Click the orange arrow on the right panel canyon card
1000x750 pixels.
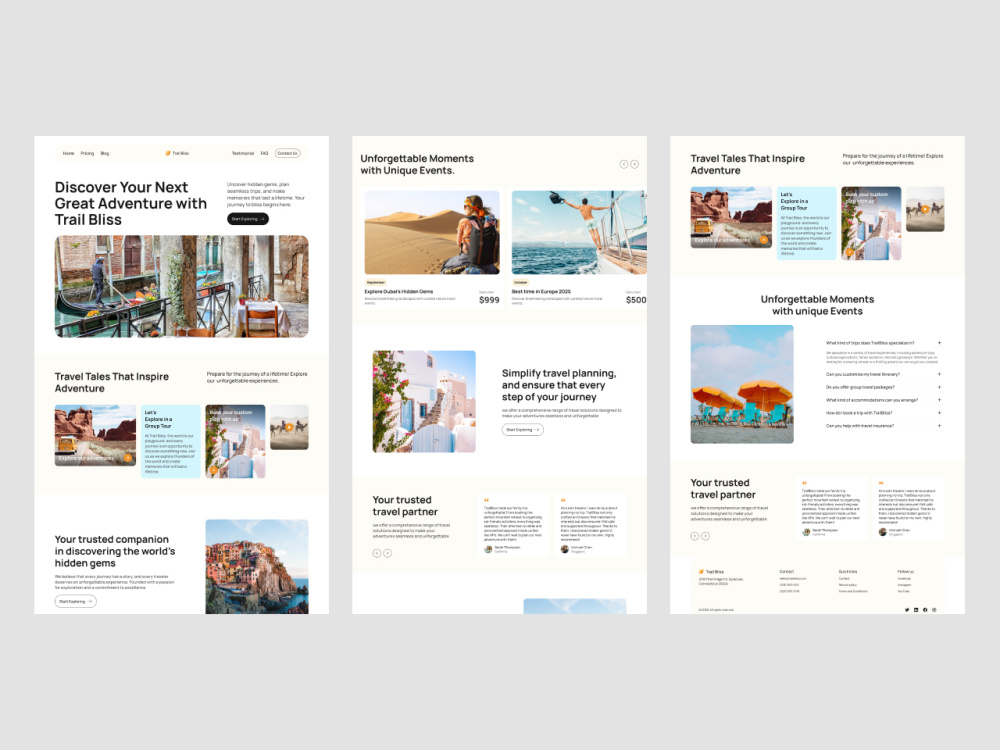763,240
